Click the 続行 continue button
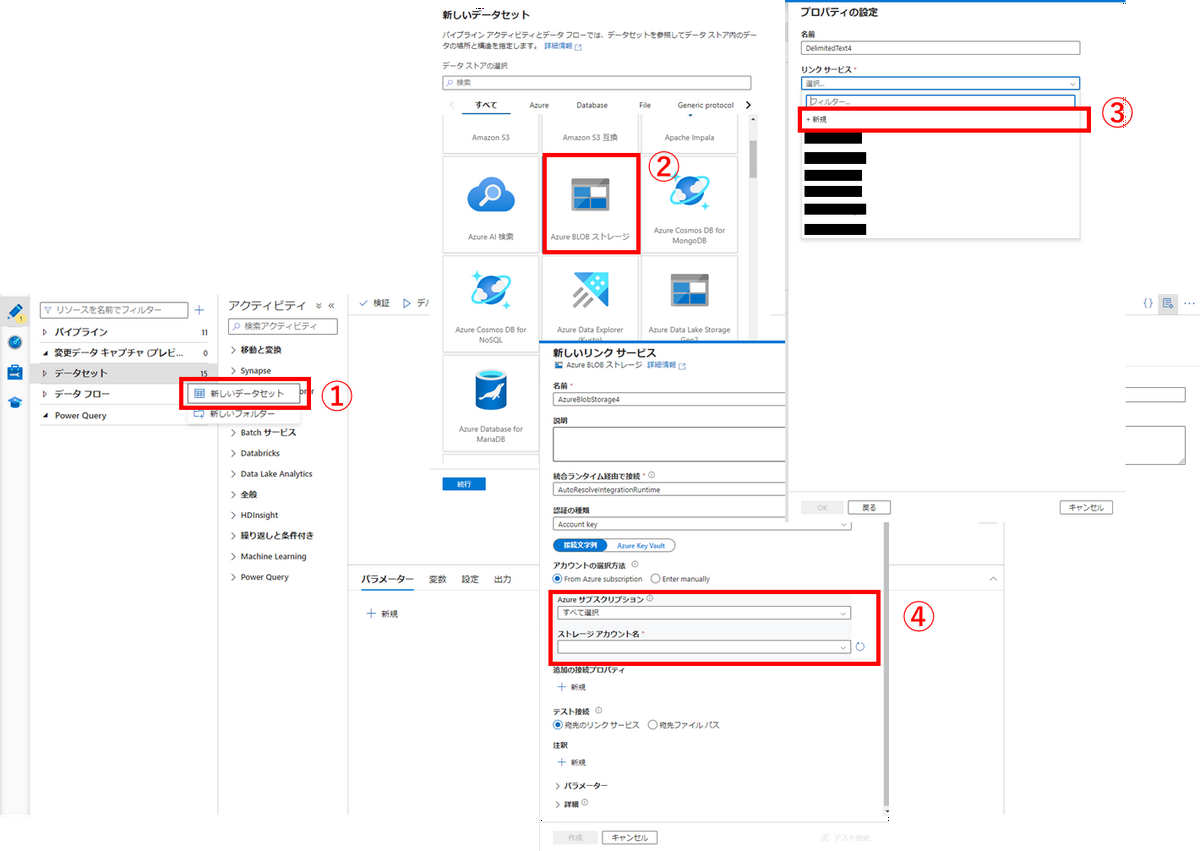 464,484
